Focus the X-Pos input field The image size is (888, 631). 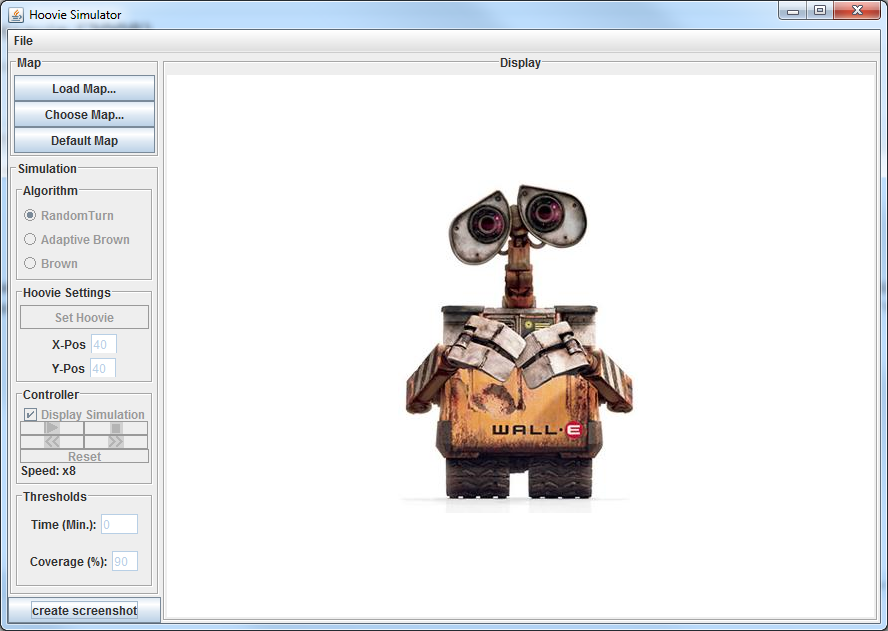click(x=104, y=344)
